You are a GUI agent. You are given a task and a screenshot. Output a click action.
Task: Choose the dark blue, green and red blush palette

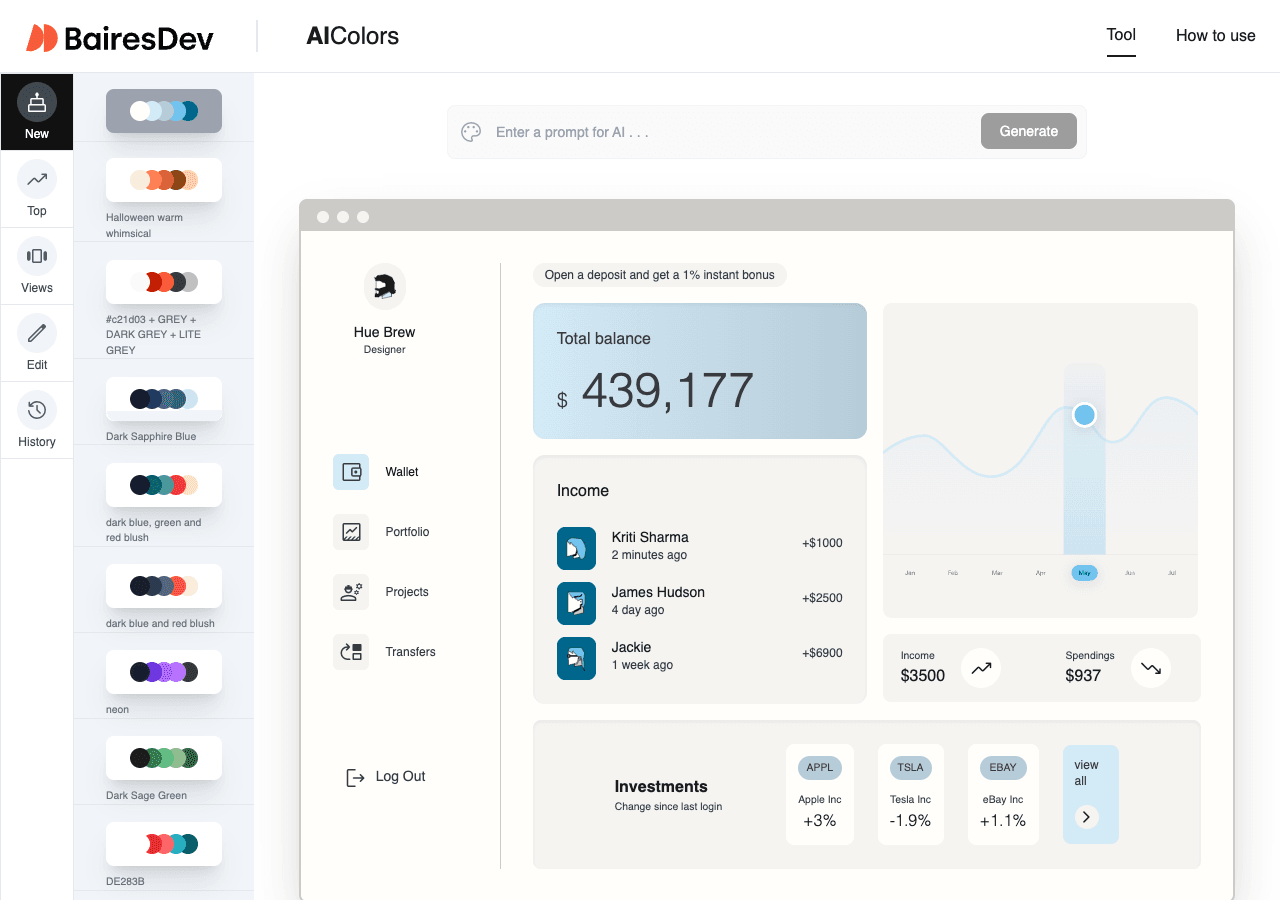tap(164, 485)
